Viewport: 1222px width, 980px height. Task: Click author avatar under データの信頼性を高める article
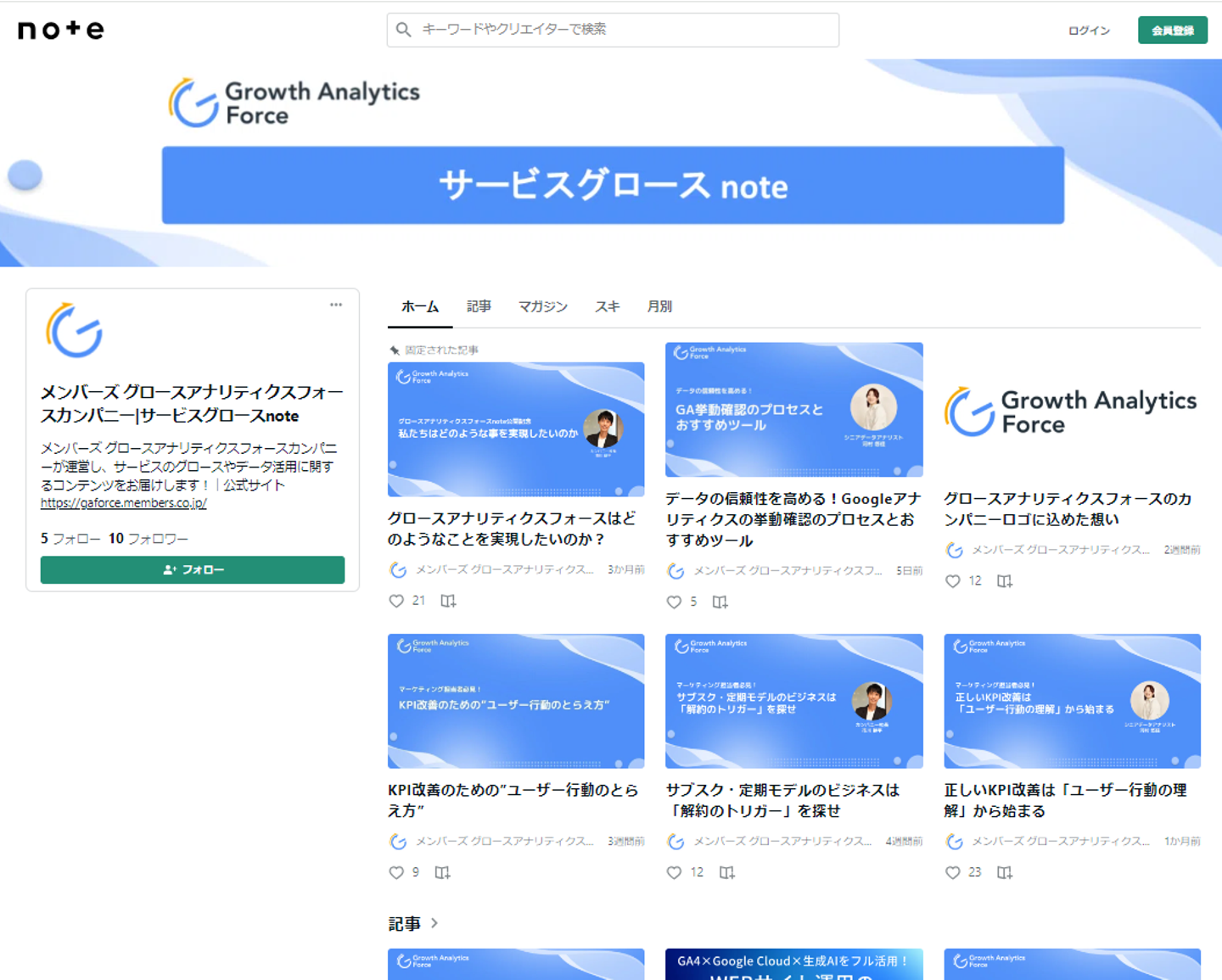[675, 571]
